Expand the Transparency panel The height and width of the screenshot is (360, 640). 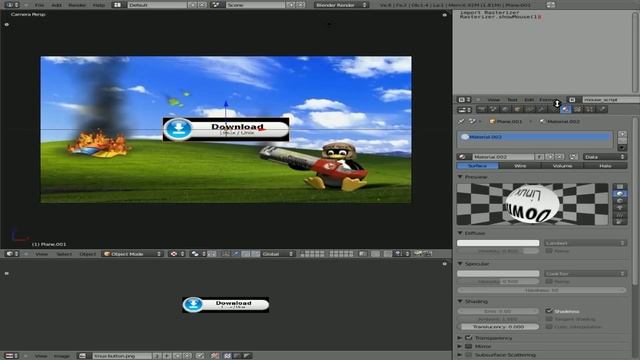point(460,338)
